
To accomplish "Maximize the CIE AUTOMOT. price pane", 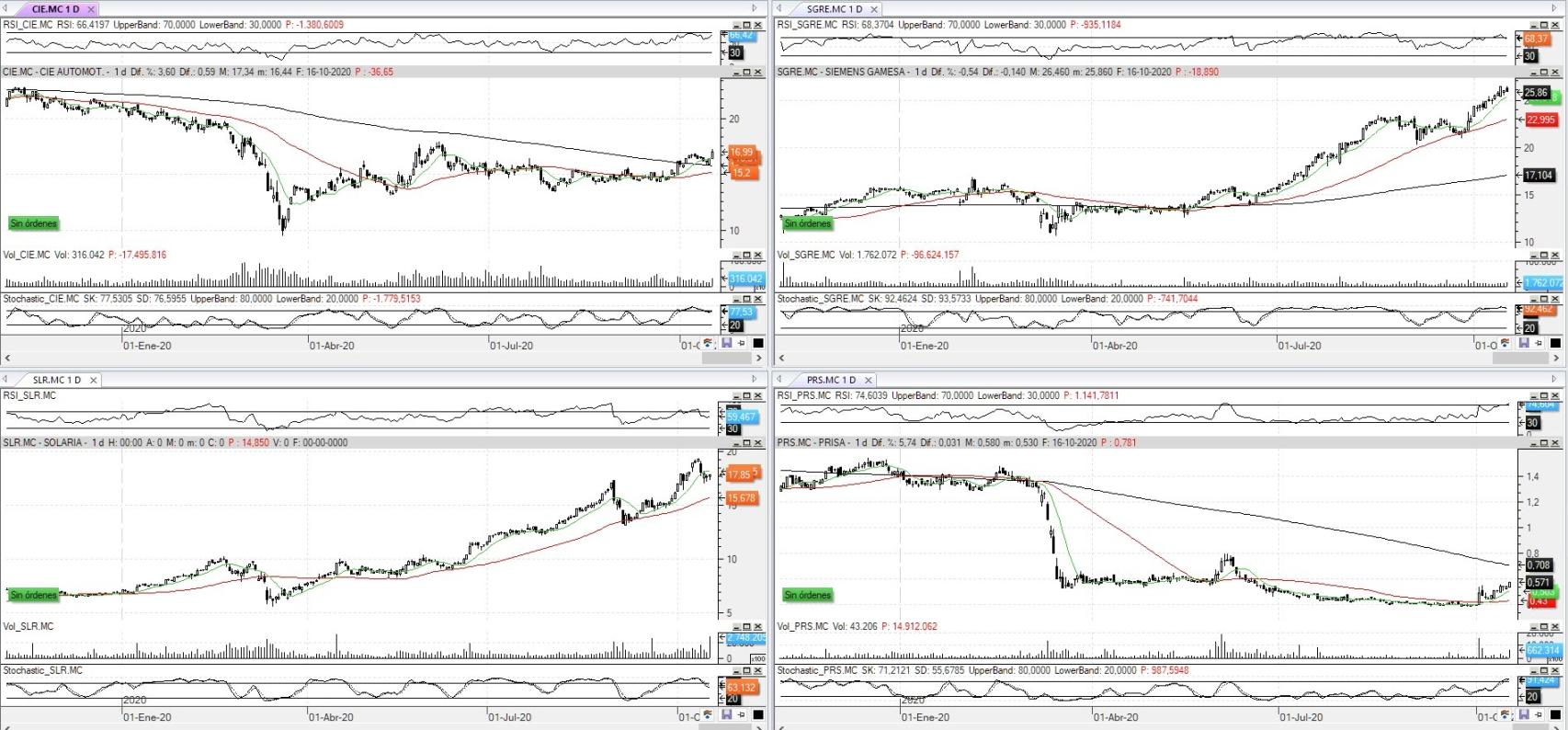I will tap(746, 72).
